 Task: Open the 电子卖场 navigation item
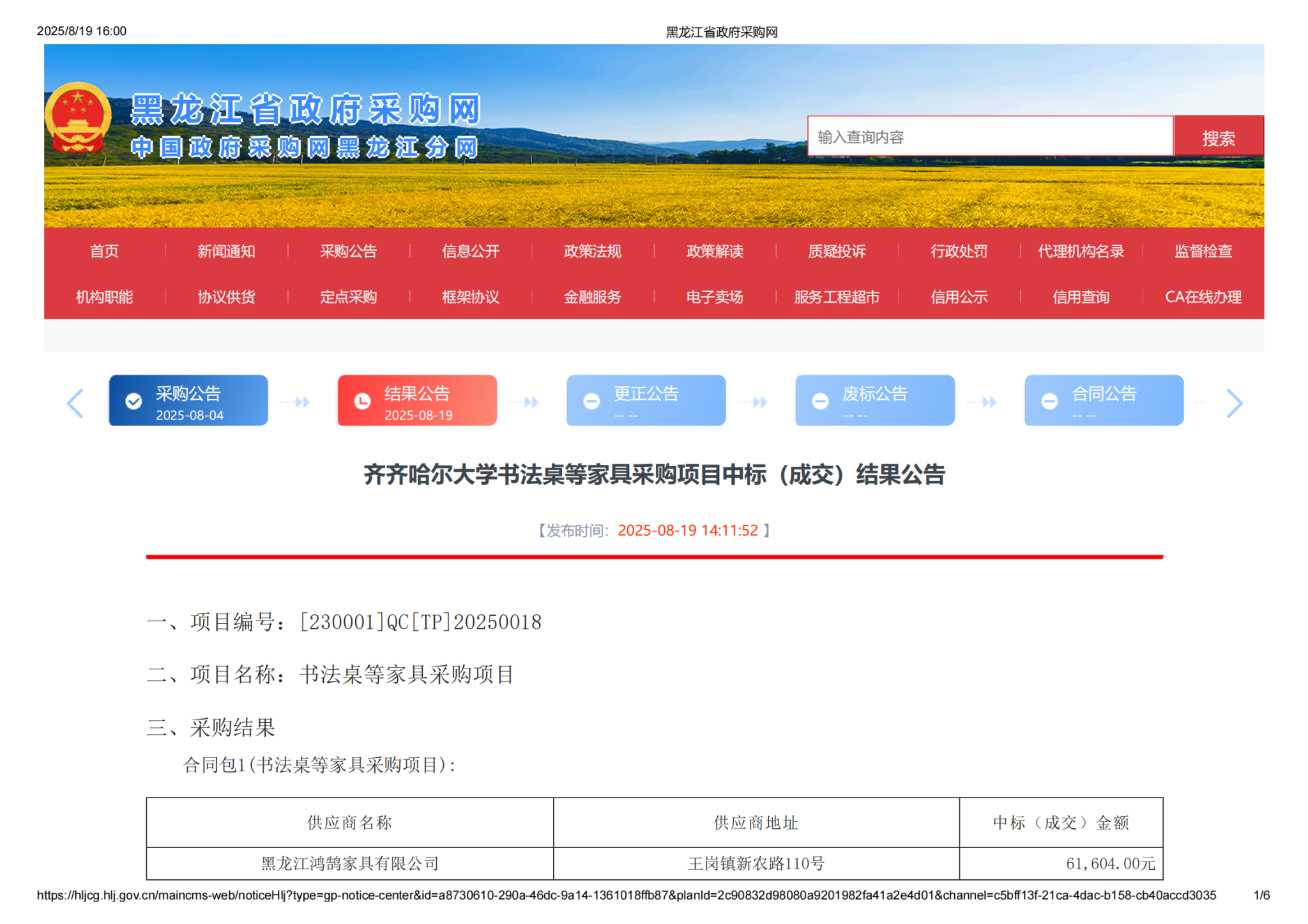(714, 297)
